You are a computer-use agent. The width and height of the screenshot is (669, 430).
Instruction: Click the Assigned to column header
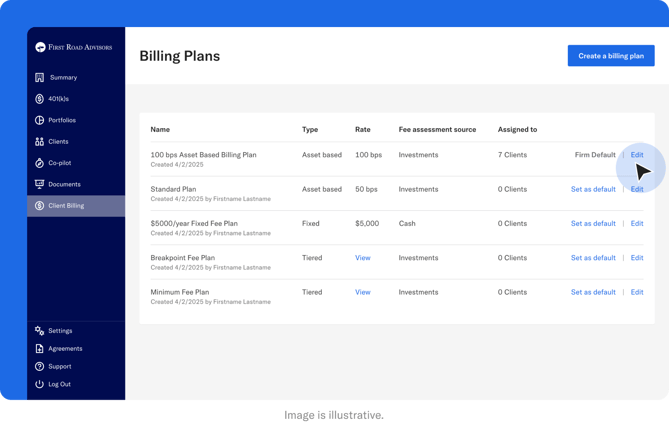click(517, 129)
